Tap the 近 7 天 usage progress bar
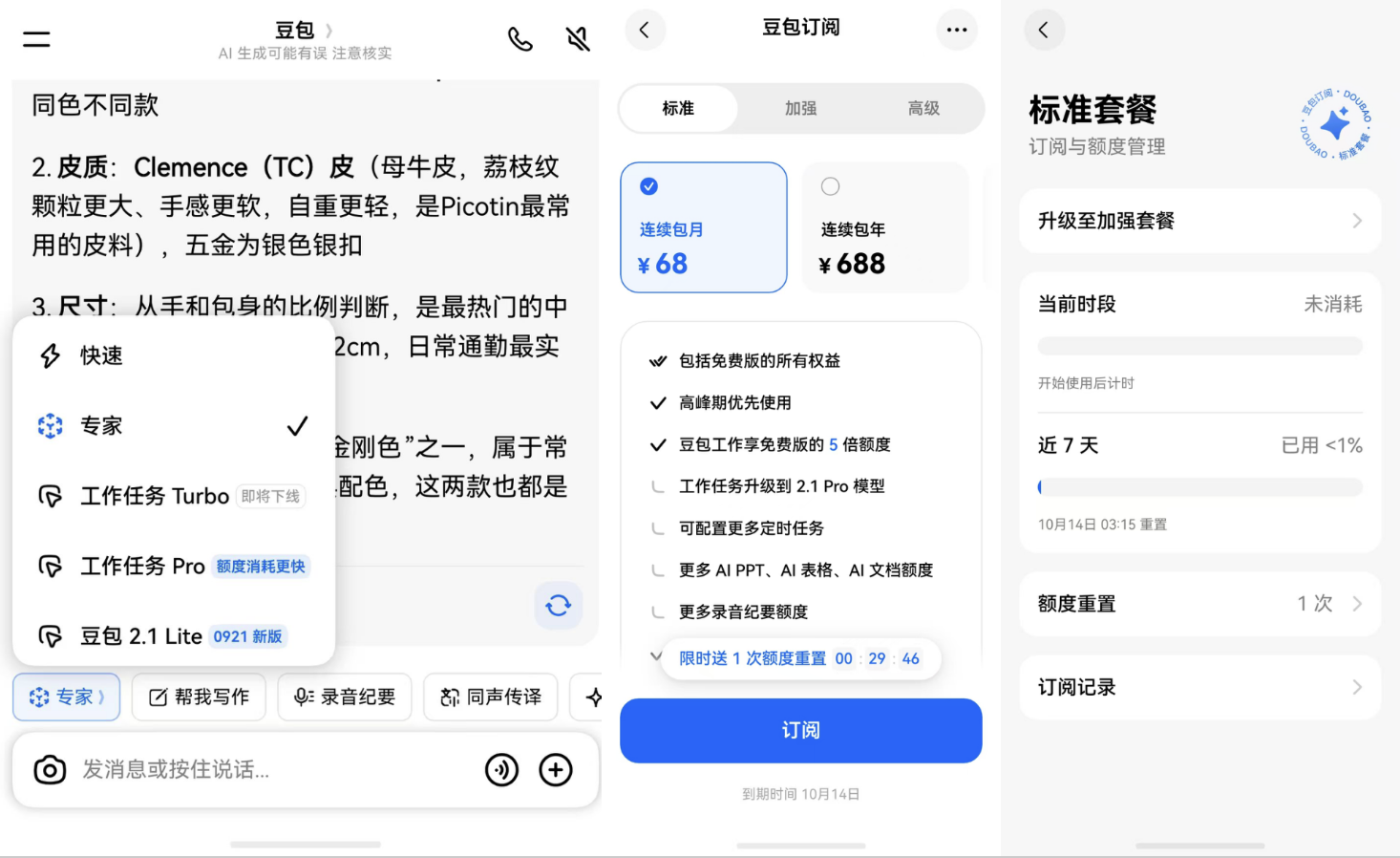The height and width of the screenshot is (858, 1400). (x=1200, y=487)
